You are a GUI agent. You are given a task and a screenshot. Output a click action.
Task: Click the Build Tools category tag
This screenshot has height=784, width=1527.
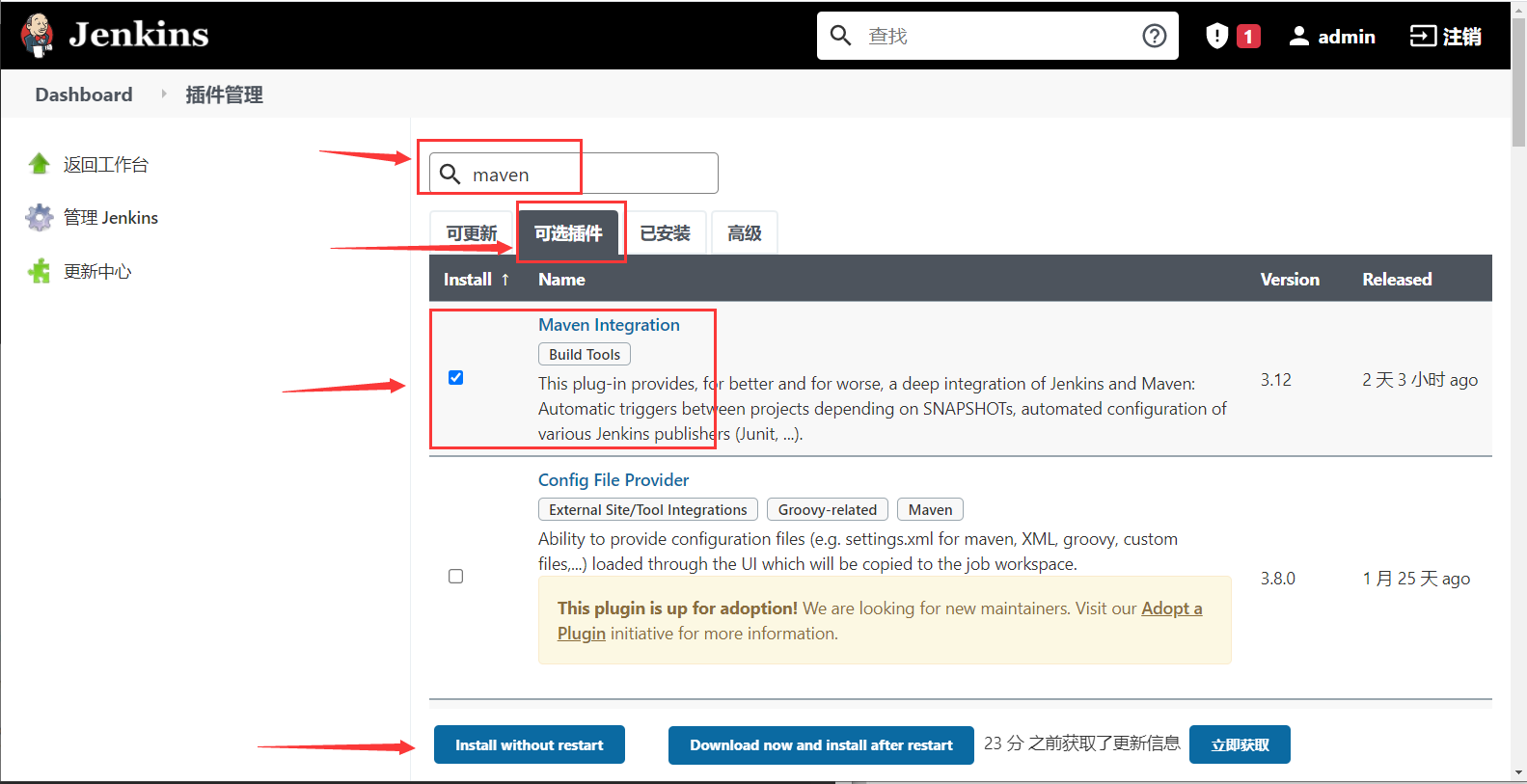585,354
